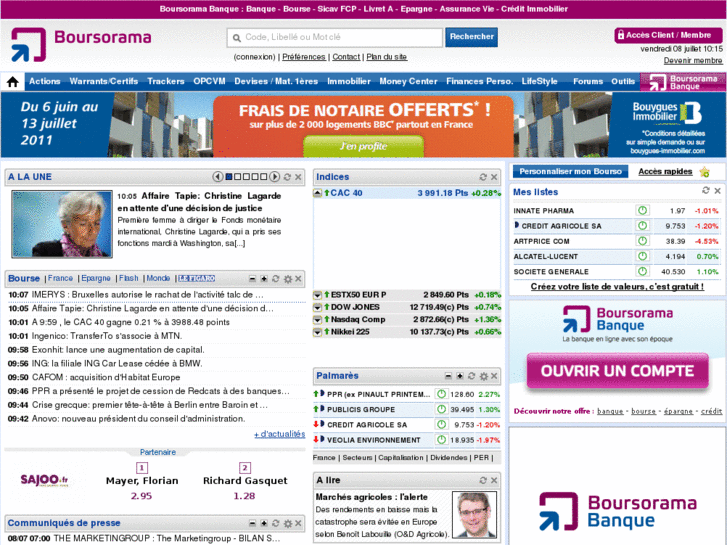The width and height of the screenshot is (727, 545).
Task: Refresh the A LA UNE panel
Action: (x=287, y=177)
